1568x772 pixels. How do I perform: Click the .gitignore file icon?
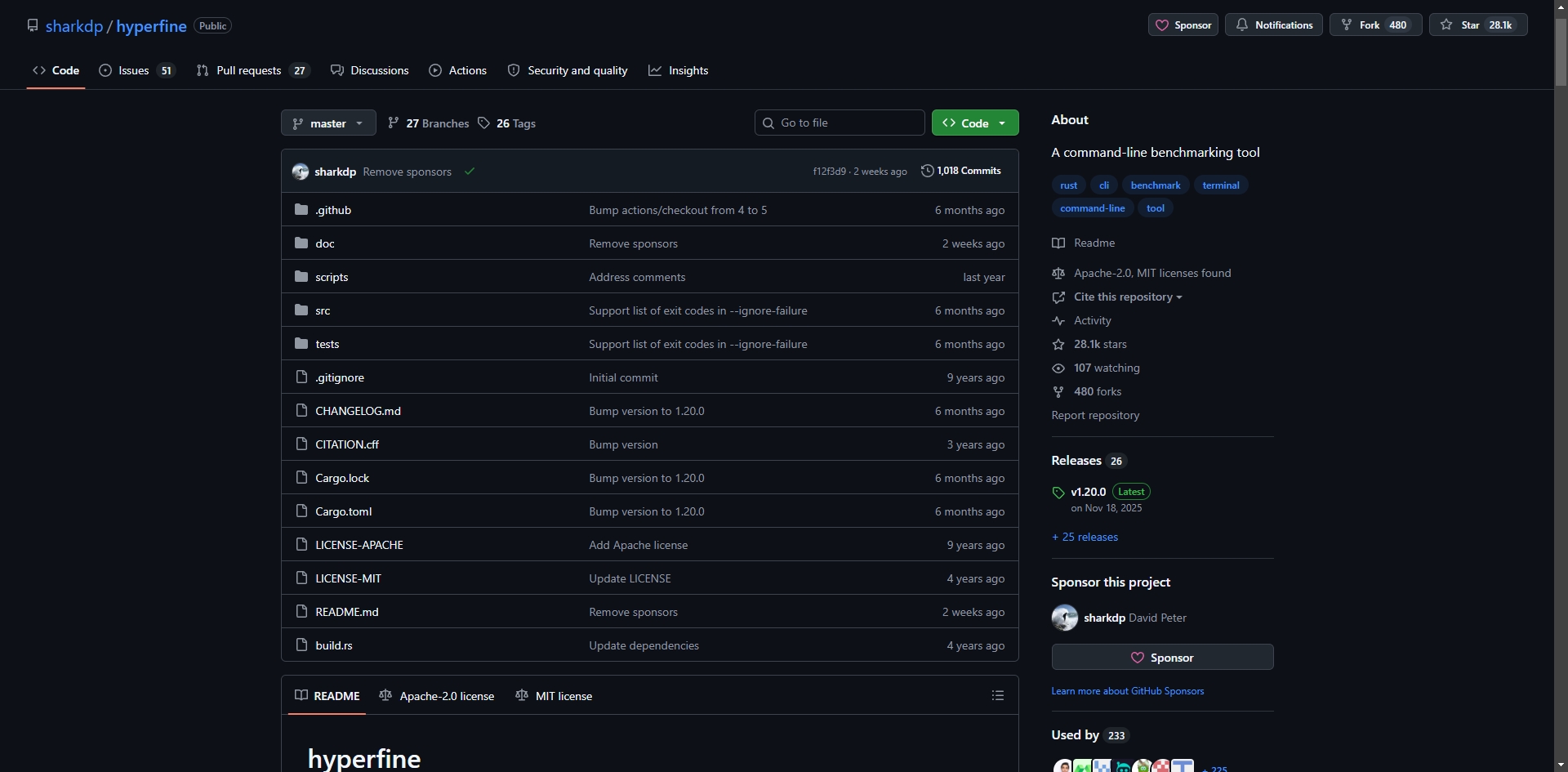301,377
